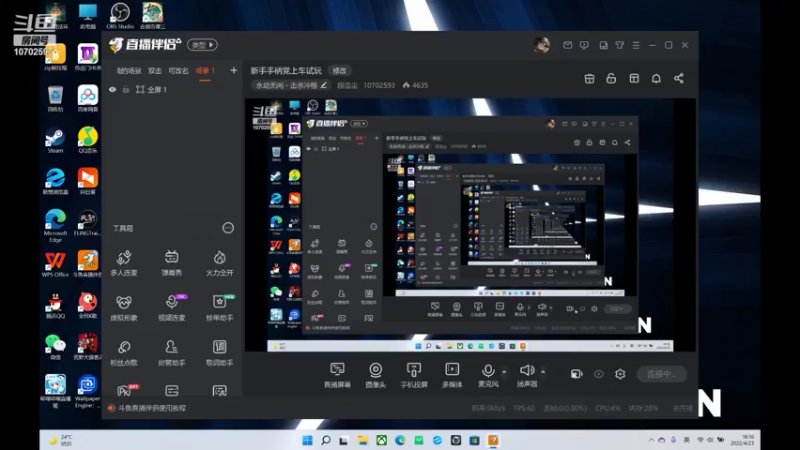This screenshot has width=800, height=450.
Task: Expand speaker settings arrow
Action: 543,371
